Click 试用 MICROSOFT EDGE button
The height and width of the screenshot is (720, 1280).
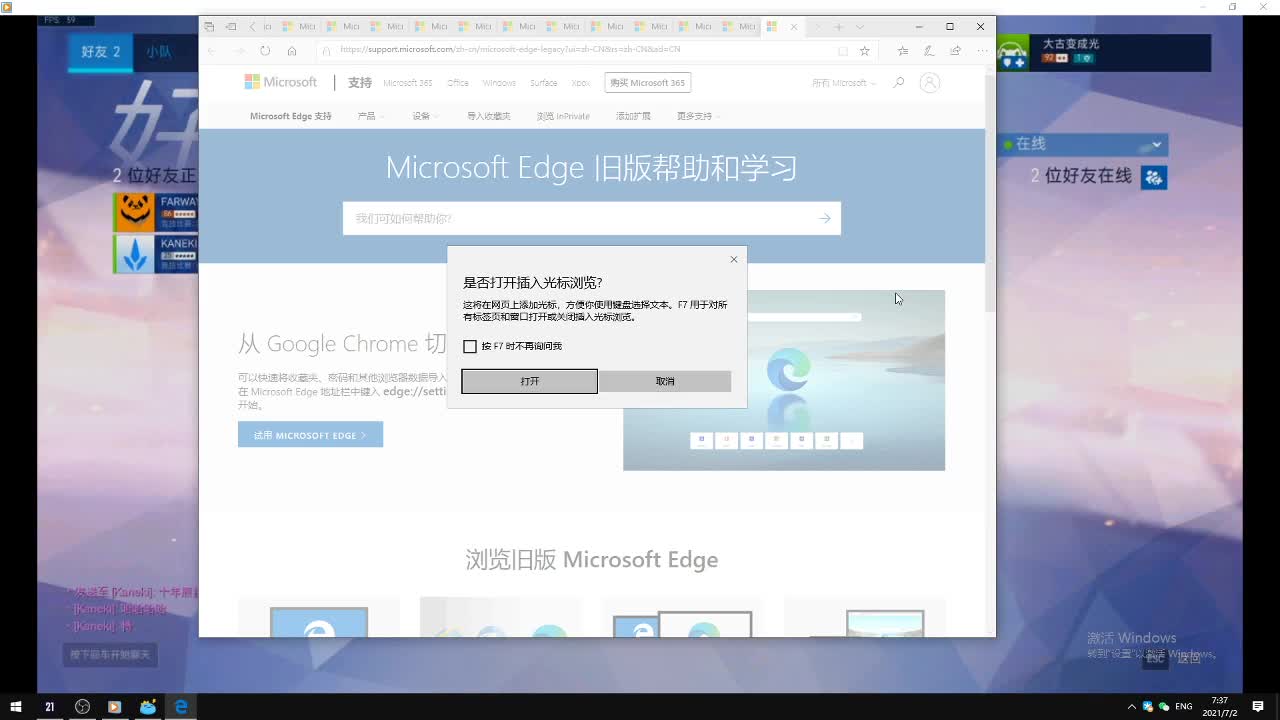click(x=310, y=435)
